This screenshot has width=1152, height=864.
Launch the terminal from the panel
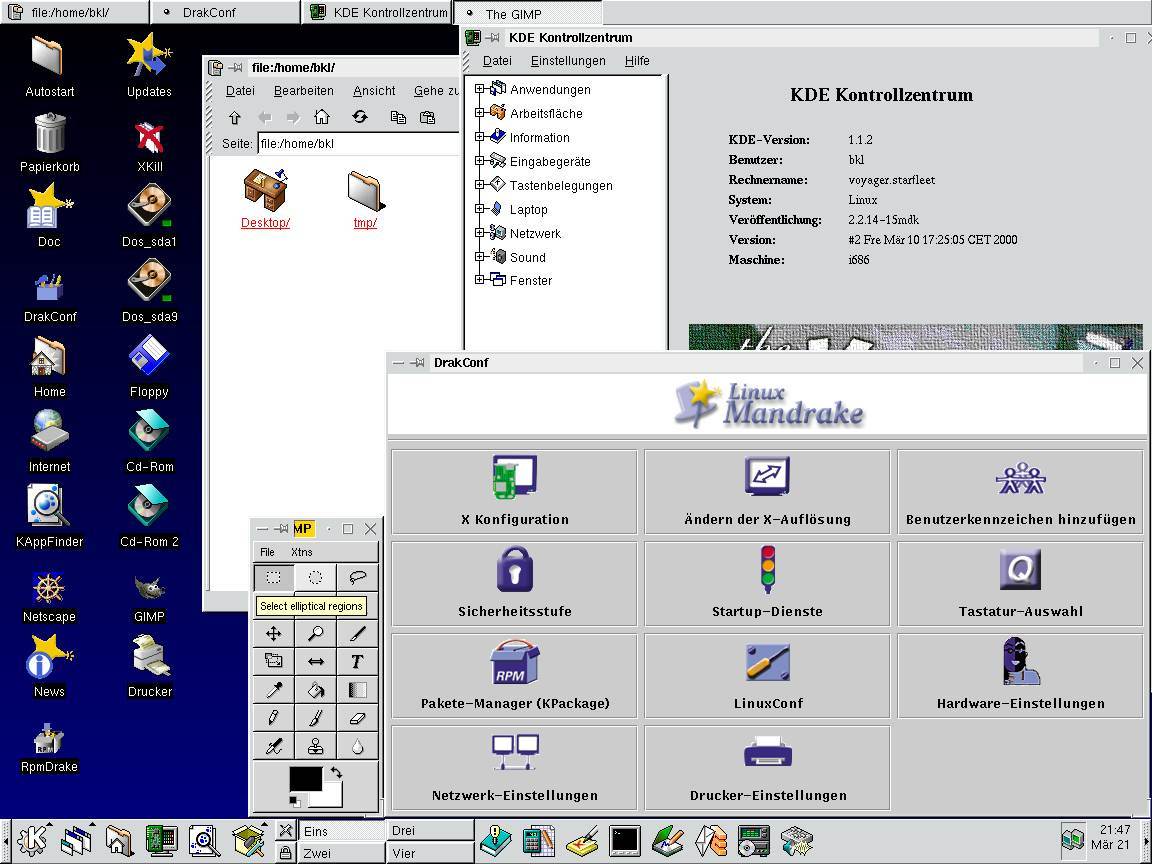click(624, 841)
